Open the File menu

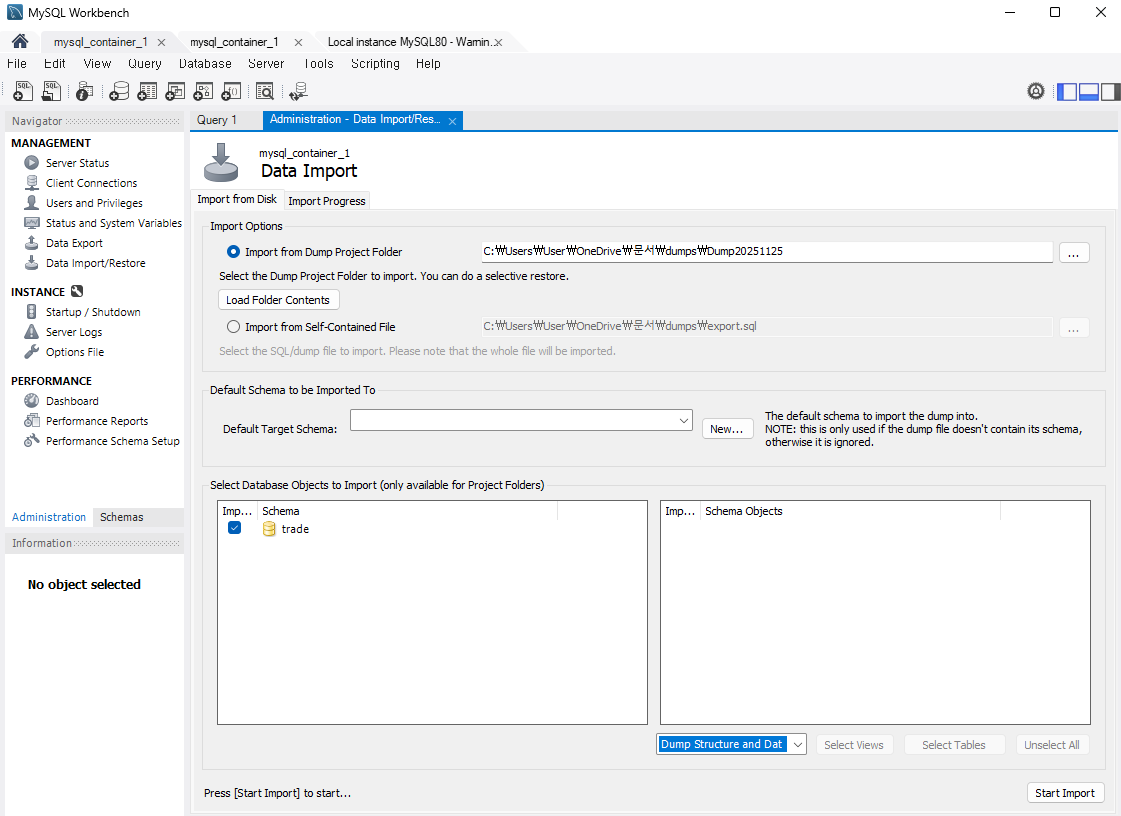coord(17,64)
